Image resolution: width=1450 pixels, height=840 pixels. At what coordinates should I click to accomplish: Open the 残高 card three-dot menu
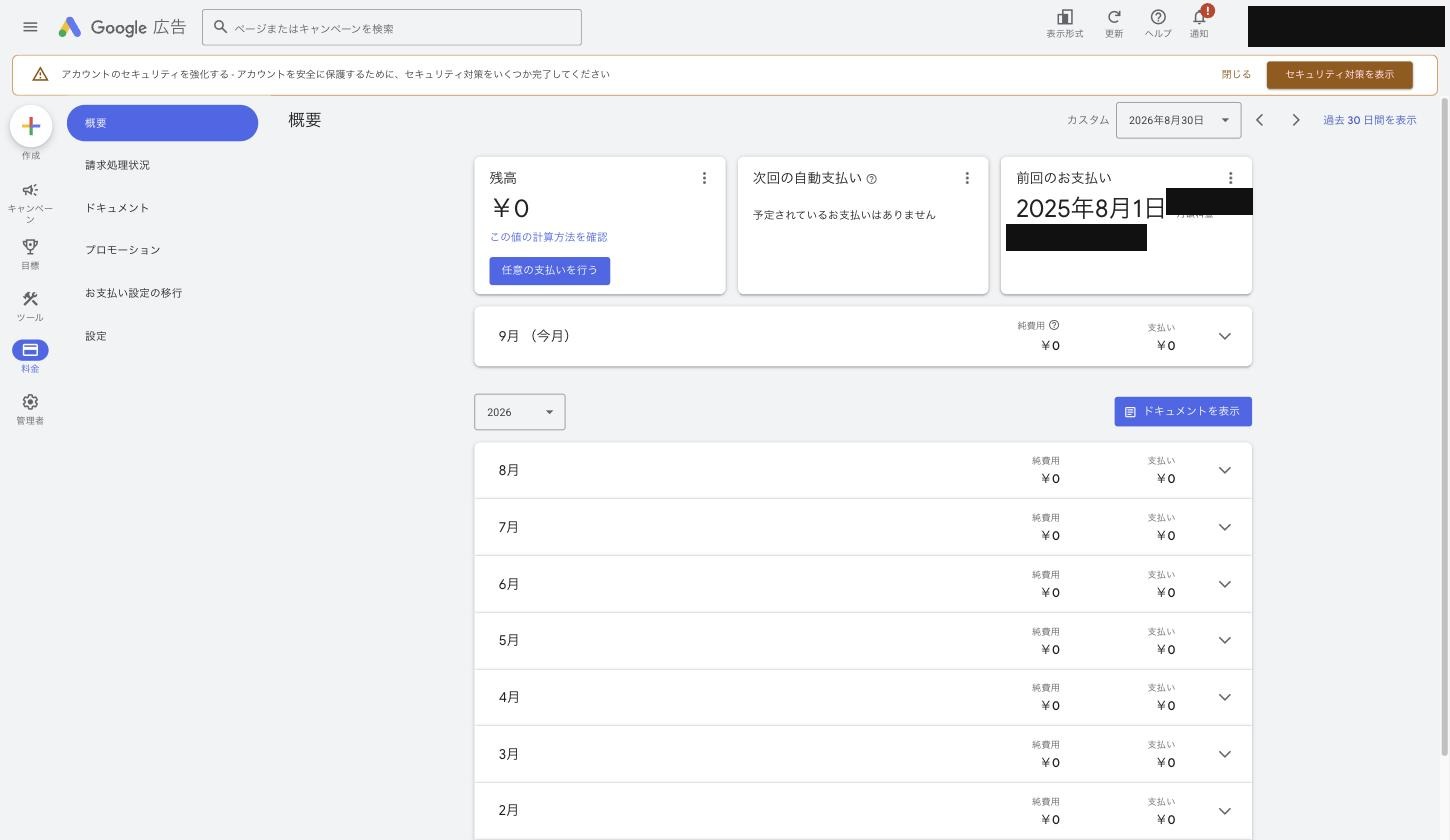click(x=704, y=178)
